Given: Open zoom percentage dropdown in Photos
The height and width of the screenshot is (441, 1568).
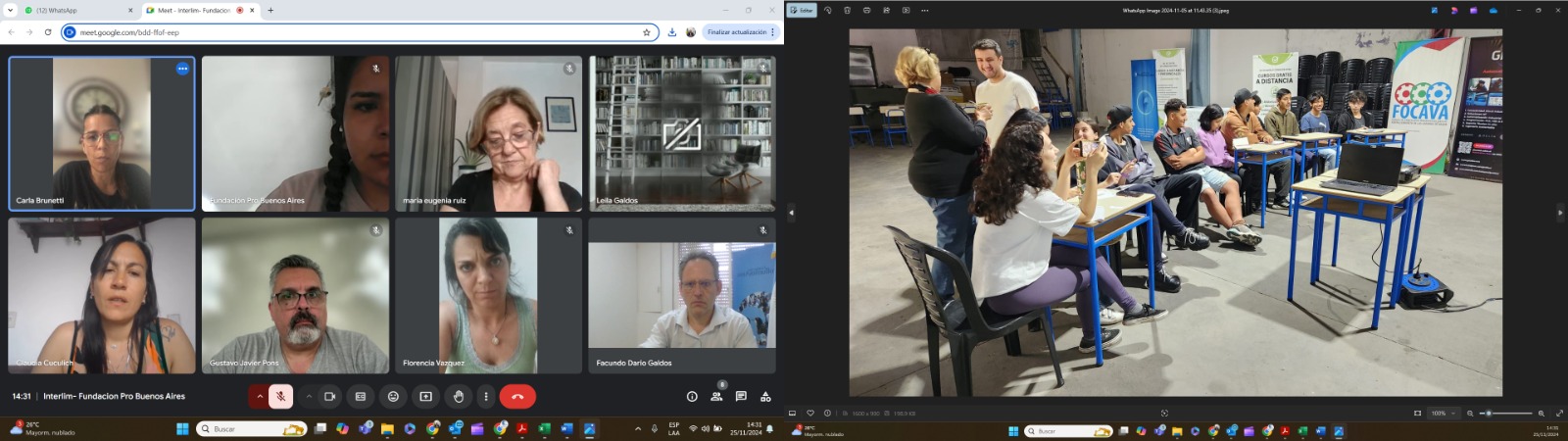Looking at the screenshot, I should [x=1443, y=414].
